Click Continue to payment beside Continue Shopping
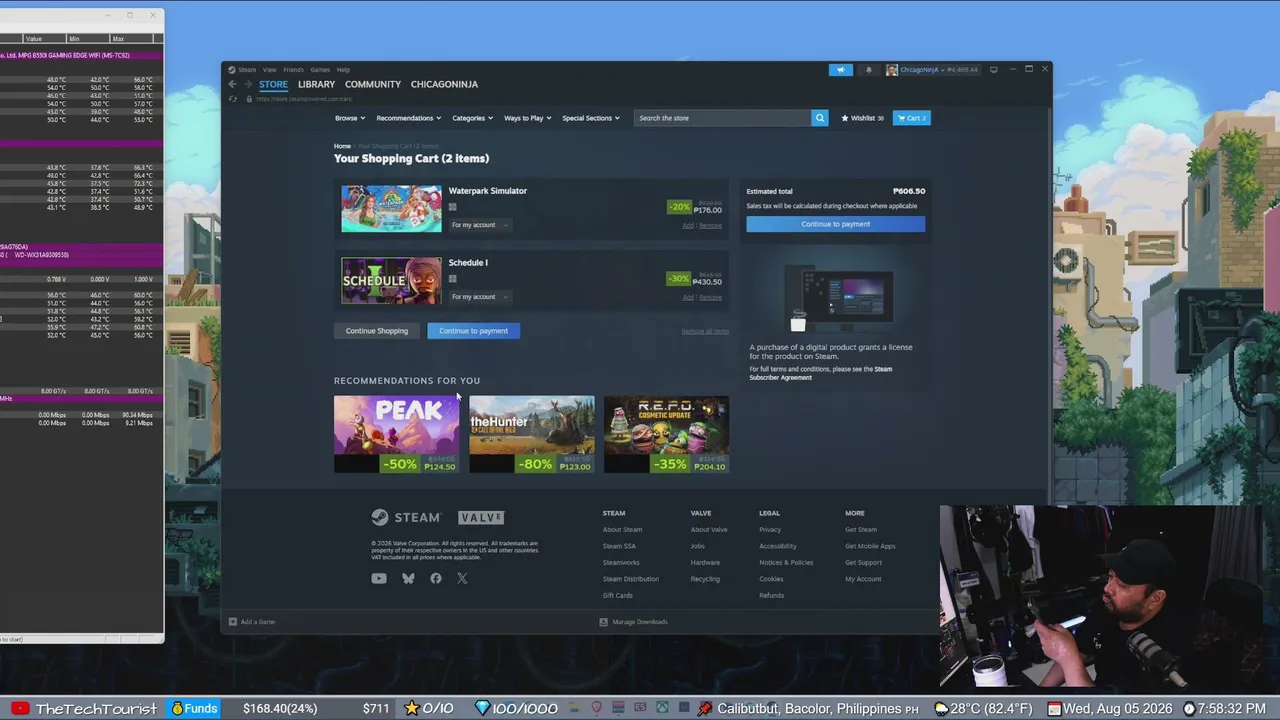 coord(473,331)
